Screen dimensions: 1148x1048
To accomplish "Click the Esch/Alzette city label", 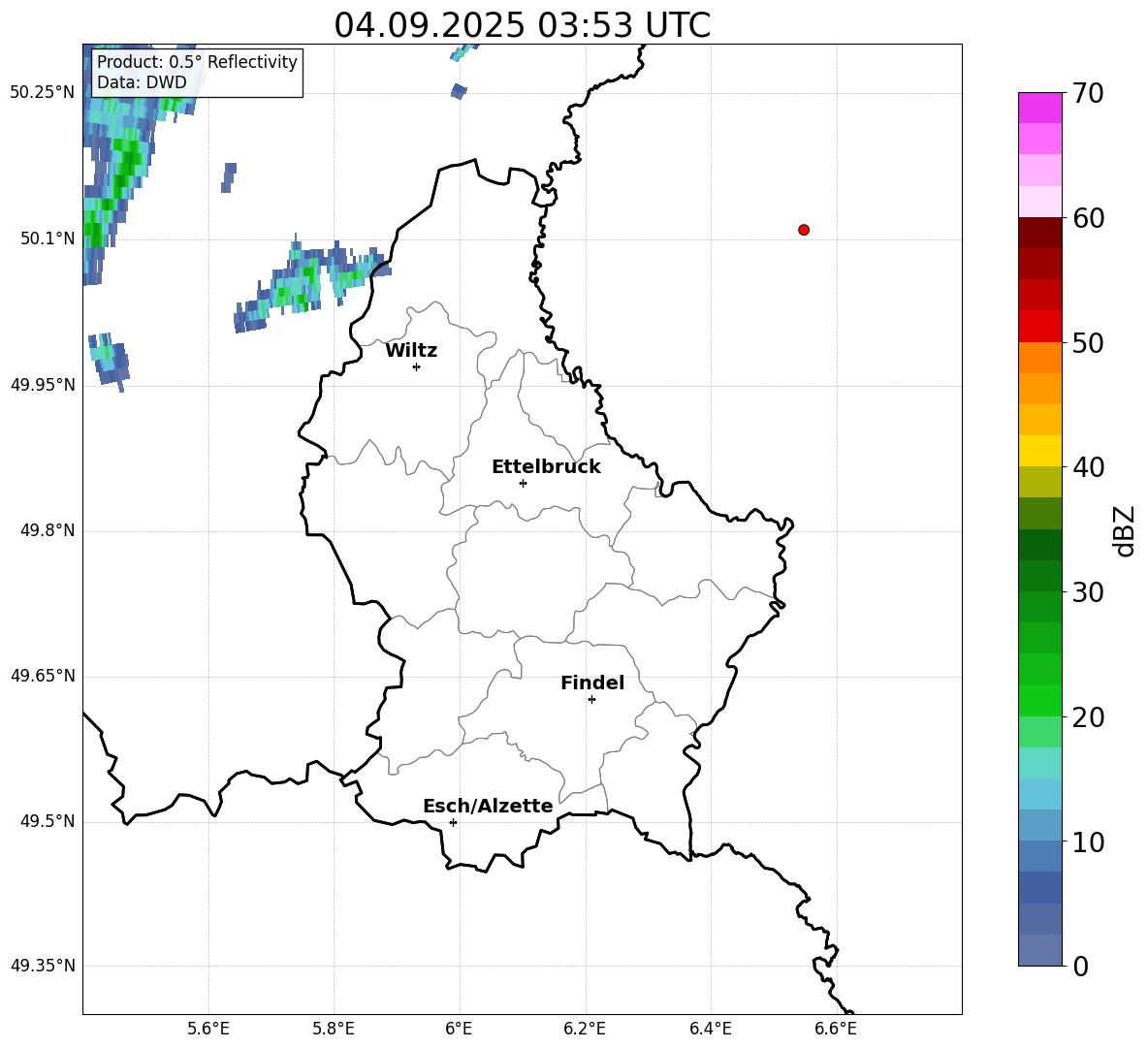I will 488,806.
